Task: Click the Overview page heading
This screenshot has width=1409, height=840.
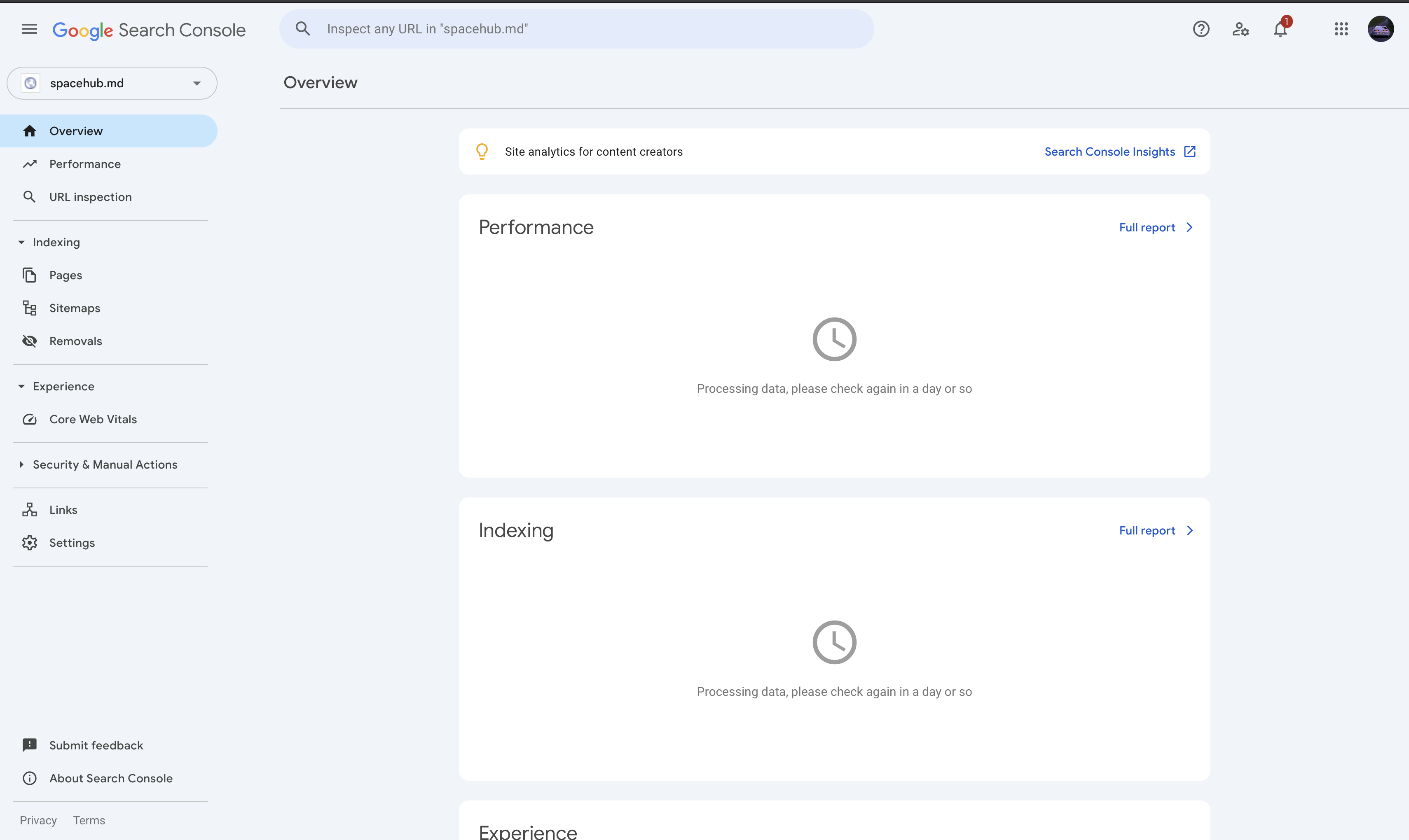Action: pyautogui.click(x=321, y=83)
